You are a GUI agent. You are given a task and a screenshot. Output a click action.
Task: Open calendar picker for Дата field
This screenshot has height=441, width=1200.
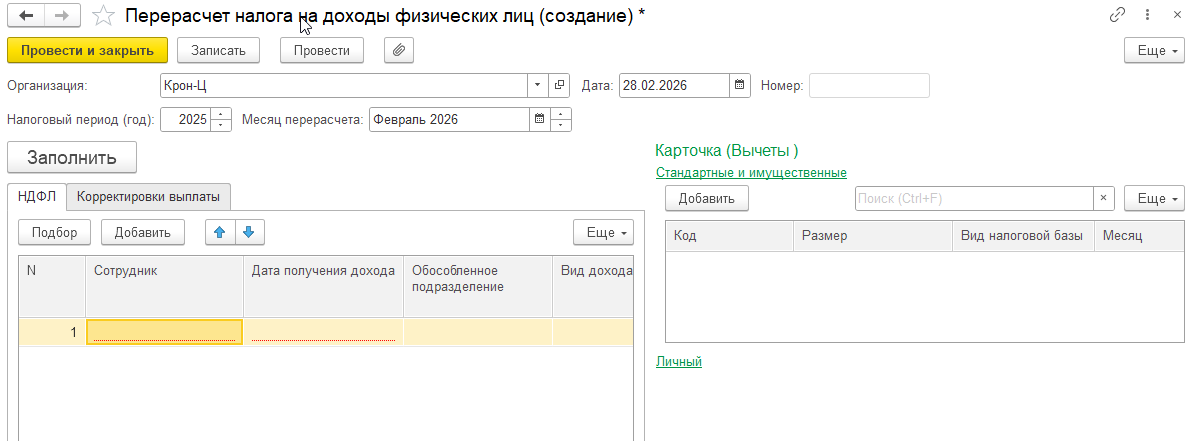click(740, 86)
